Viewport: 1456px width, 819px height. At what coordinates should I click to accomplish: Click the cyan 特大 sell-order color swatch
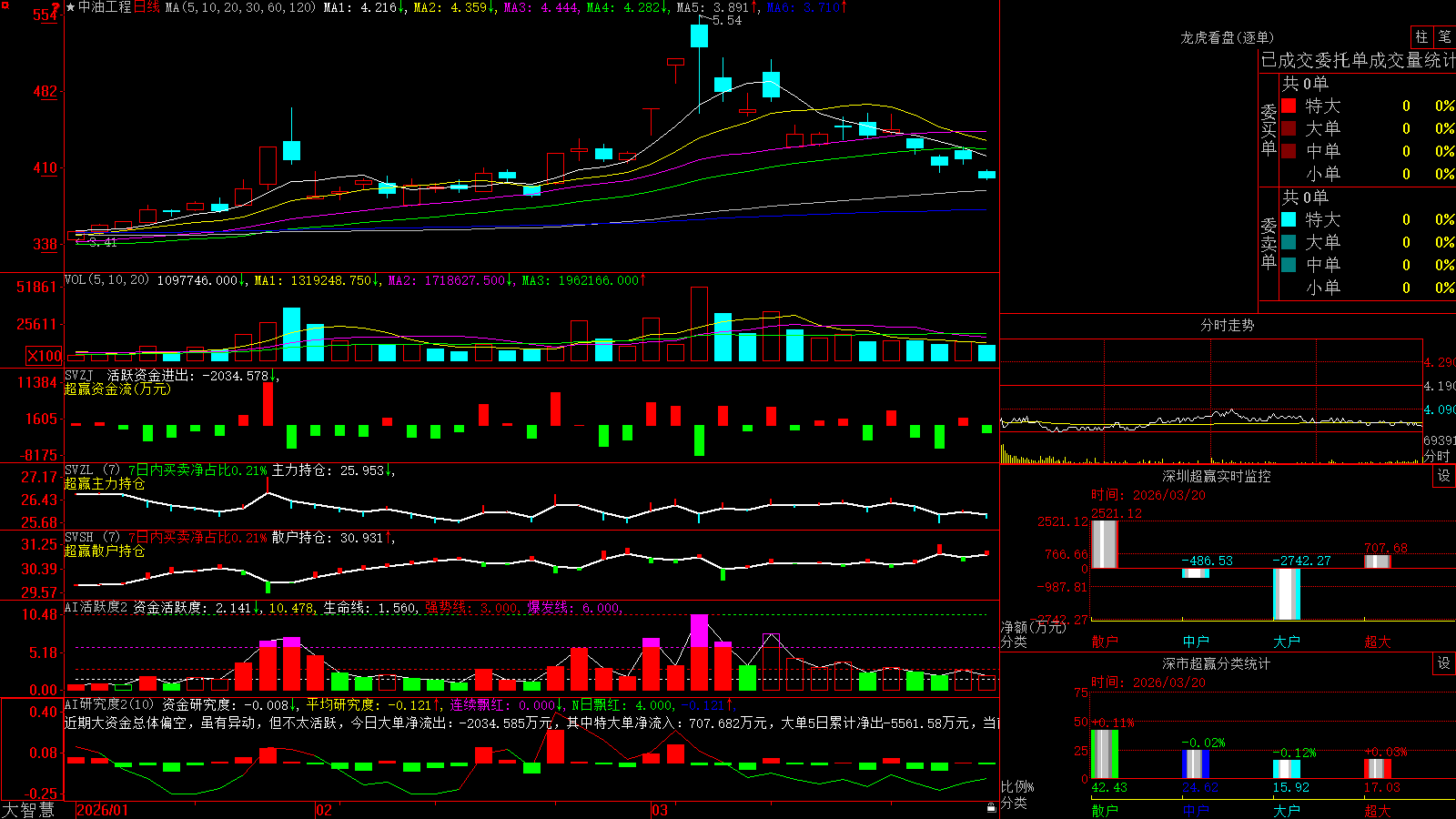[1289, 219]
